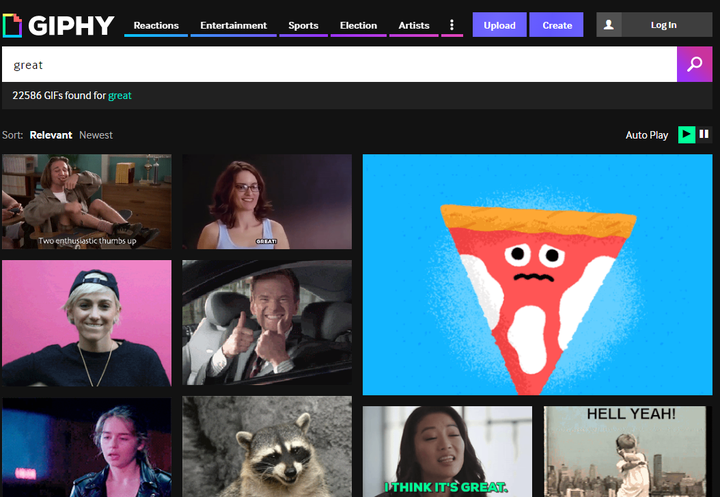Screen dimensions: 720x497
Task: Click the Create button
Action: pos(557,25)
